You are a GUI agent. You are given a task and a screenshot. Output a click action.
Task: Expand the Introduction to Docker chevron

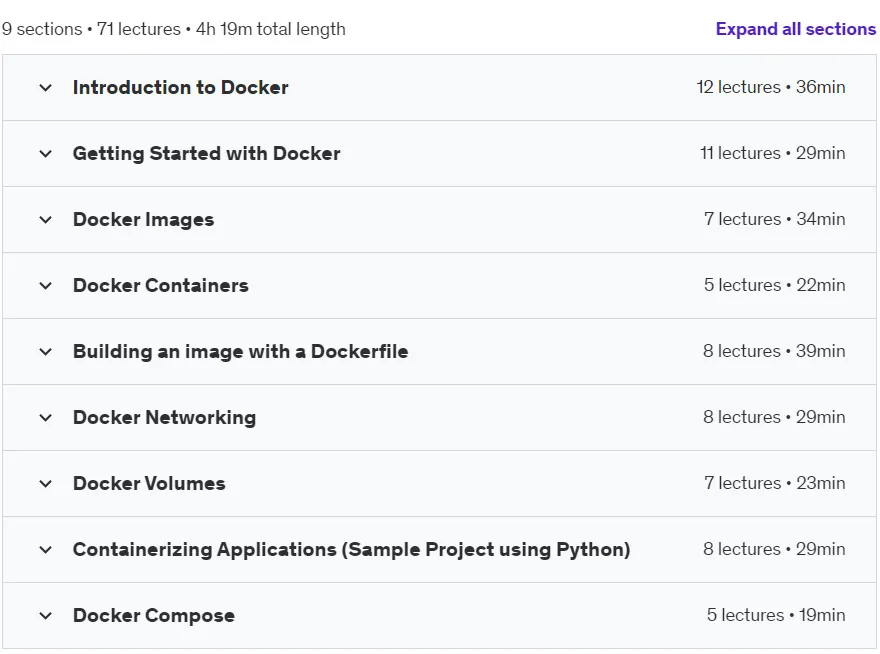point(45,88)
